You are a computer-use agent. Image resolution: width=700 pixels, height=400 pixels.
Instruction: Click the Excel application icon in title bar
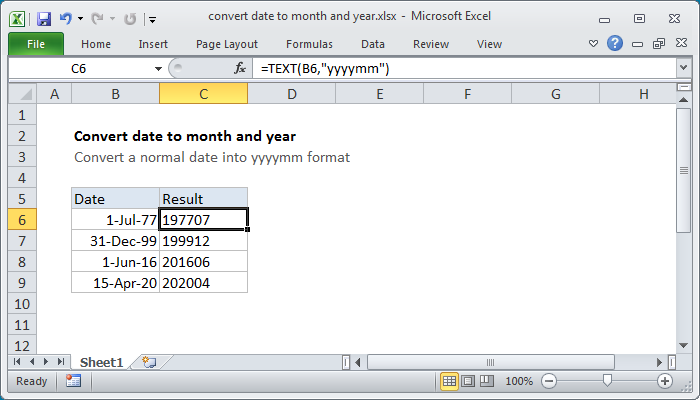pos(17,19)
